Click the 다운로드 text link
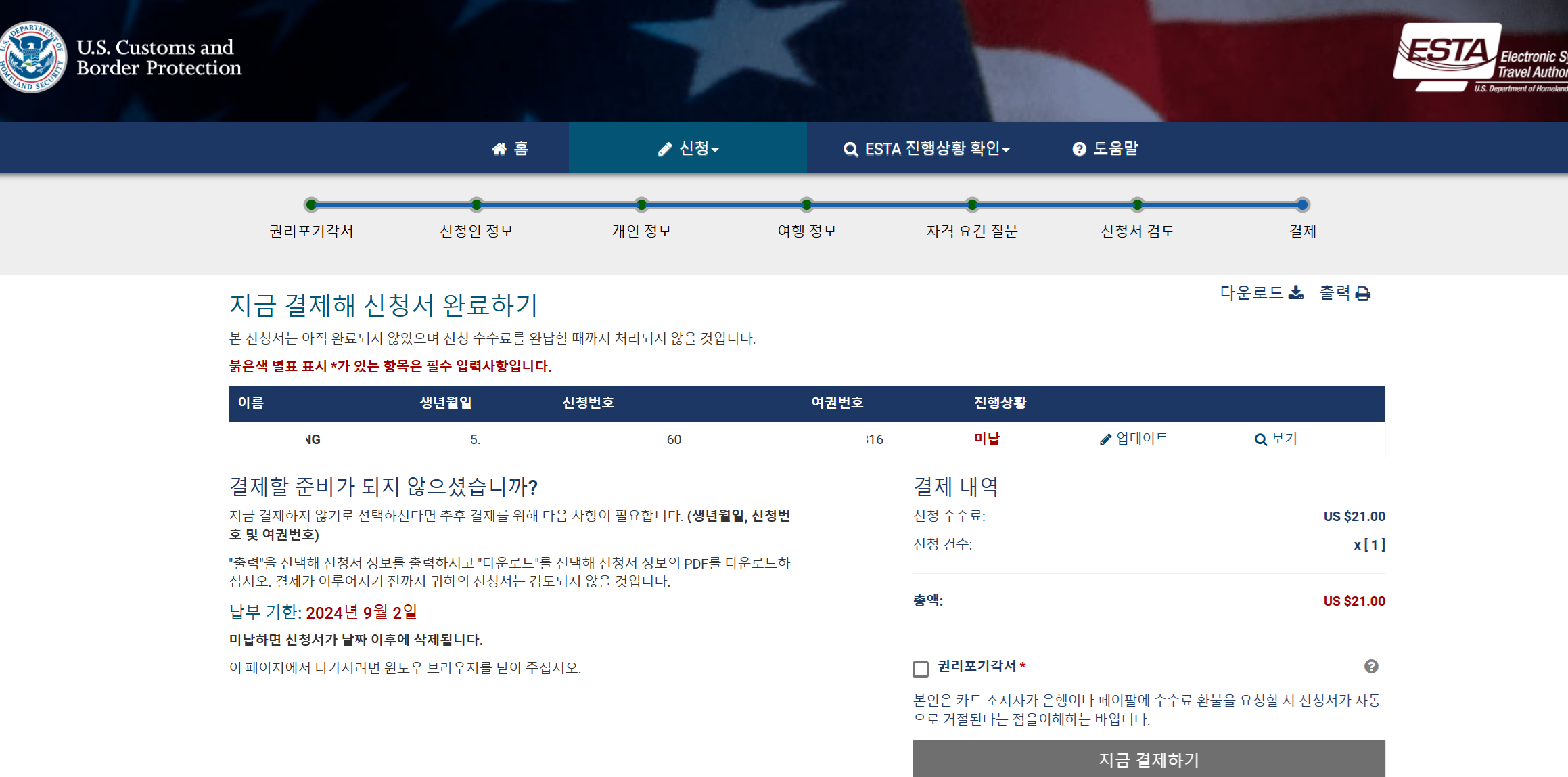 pos(1251,293)
